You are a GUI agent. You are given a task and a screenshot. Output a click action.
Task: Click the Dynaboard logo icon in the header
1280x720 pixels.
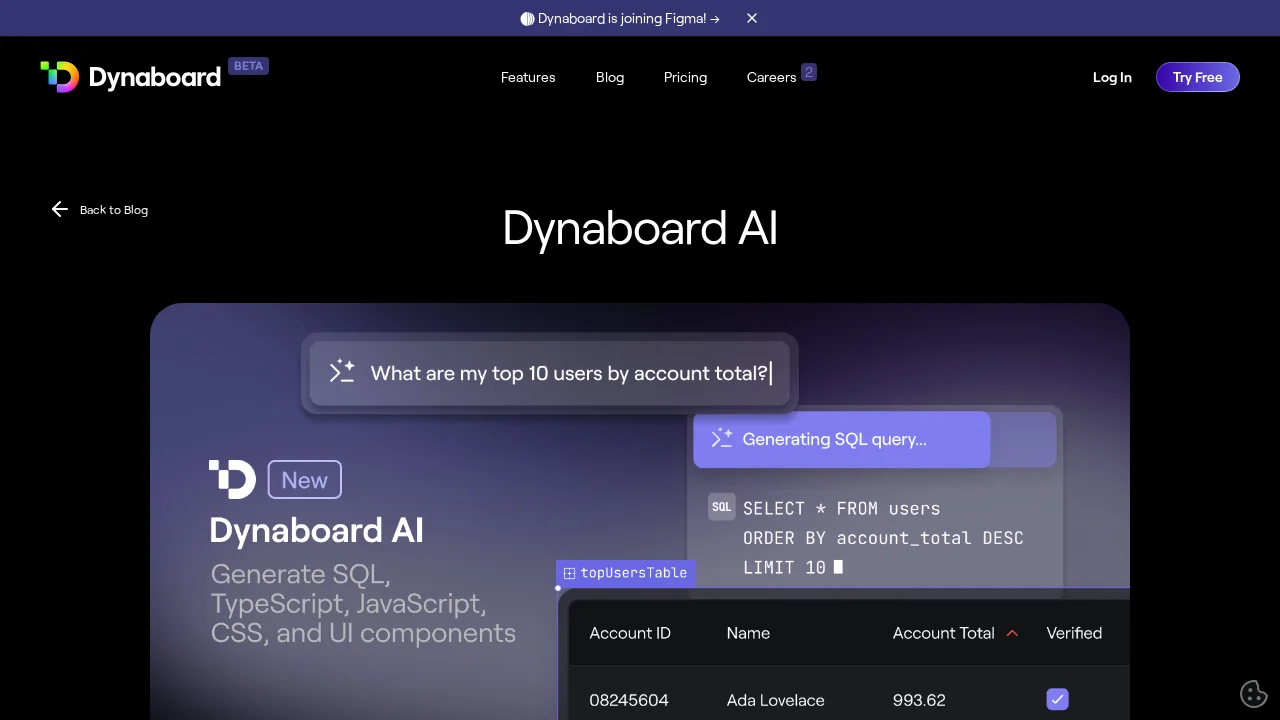(60, 76)
